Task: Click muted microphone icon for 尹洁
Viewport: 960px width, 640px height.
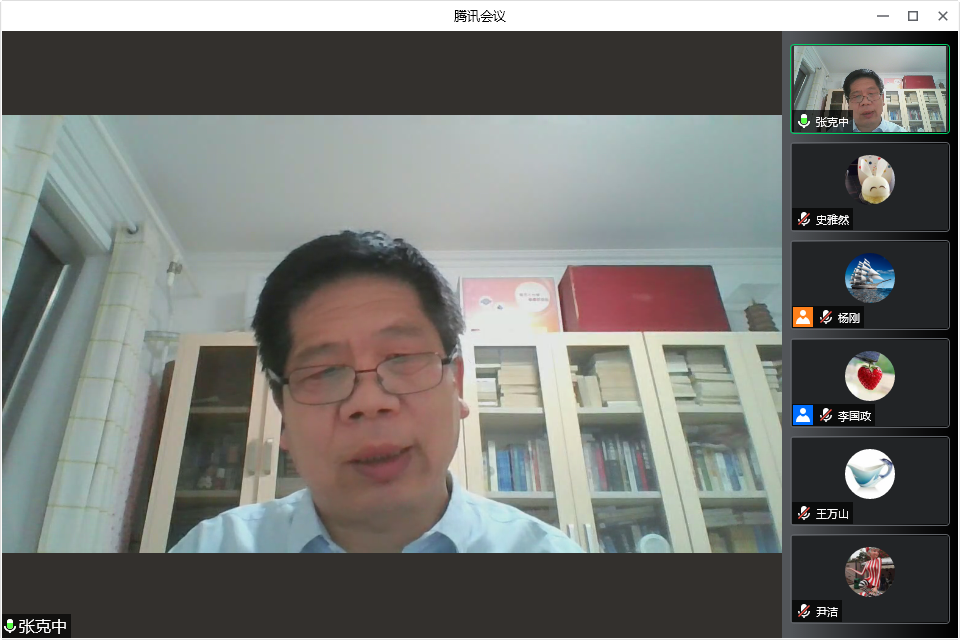Action: pyautogui.click(x=804, y=611)
